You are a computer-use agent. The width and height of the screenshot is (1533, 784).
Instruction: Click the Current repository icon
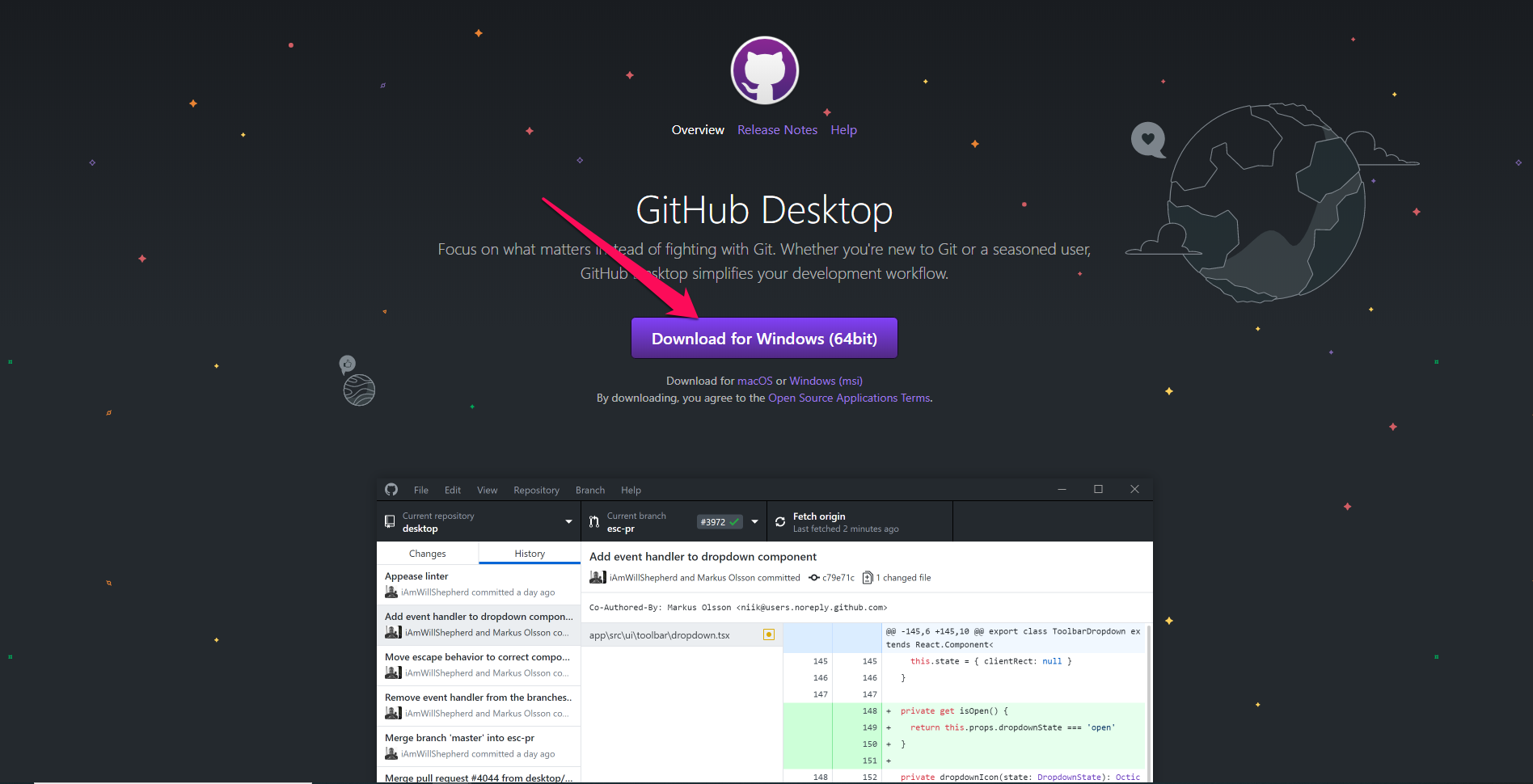[390, 522]
